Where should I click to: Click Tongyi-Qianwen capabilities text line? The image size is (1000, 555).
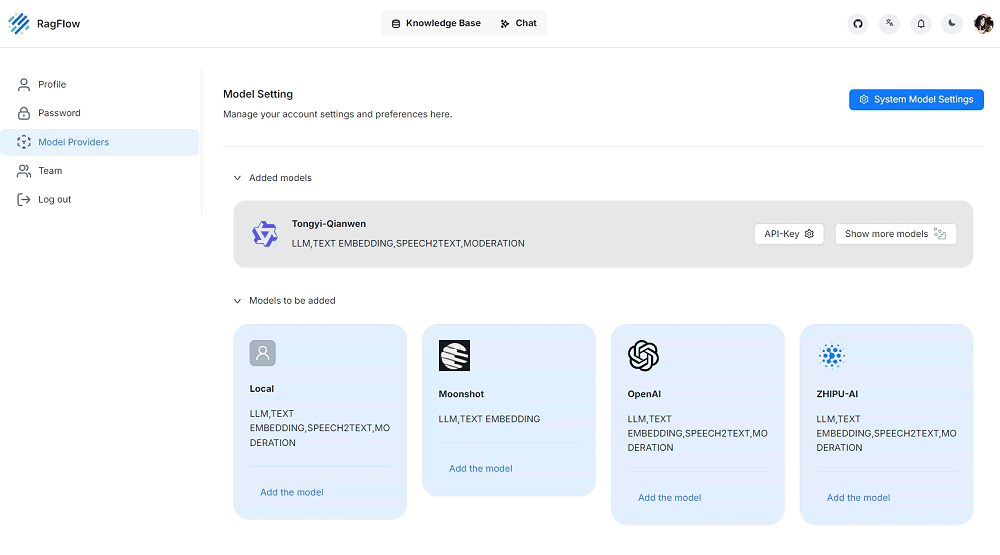coord(408,244)
